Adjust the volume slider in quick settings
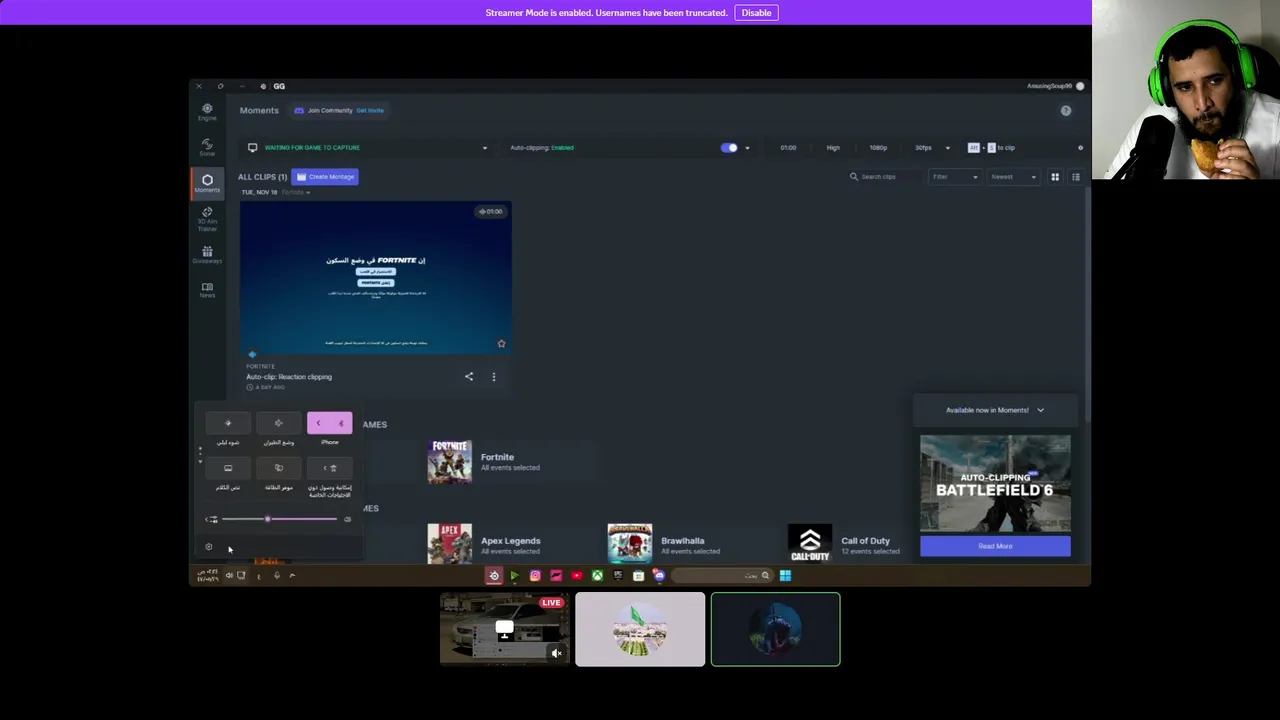 pos(279,519)
